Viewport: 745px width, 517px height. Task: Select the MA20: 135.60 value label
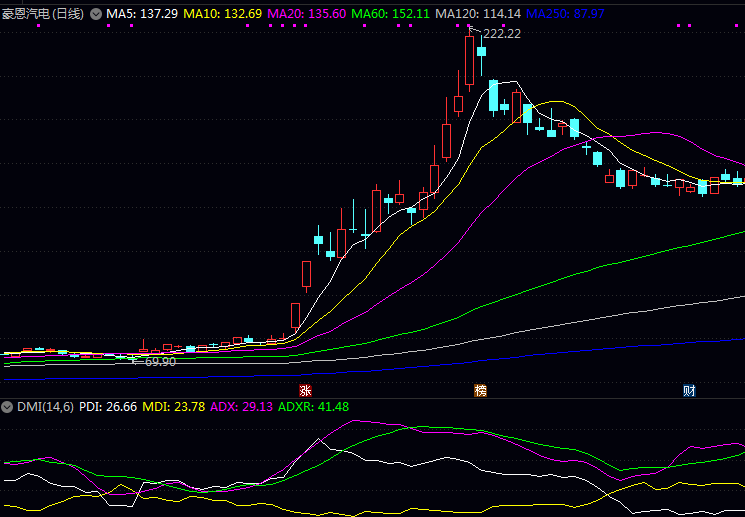(306, 14)
